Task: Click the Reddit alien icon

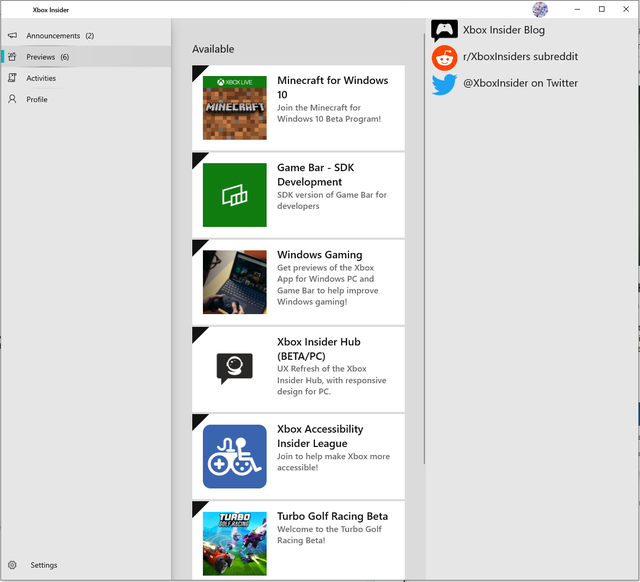Action: pos(444,58)
